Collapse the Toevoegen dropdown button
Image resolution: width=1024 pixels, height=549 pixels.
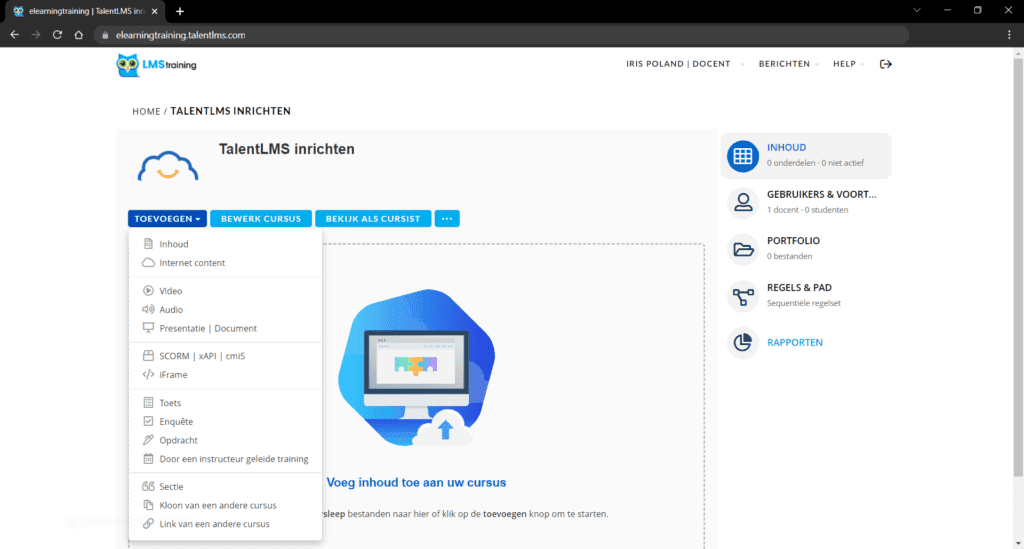167,219
